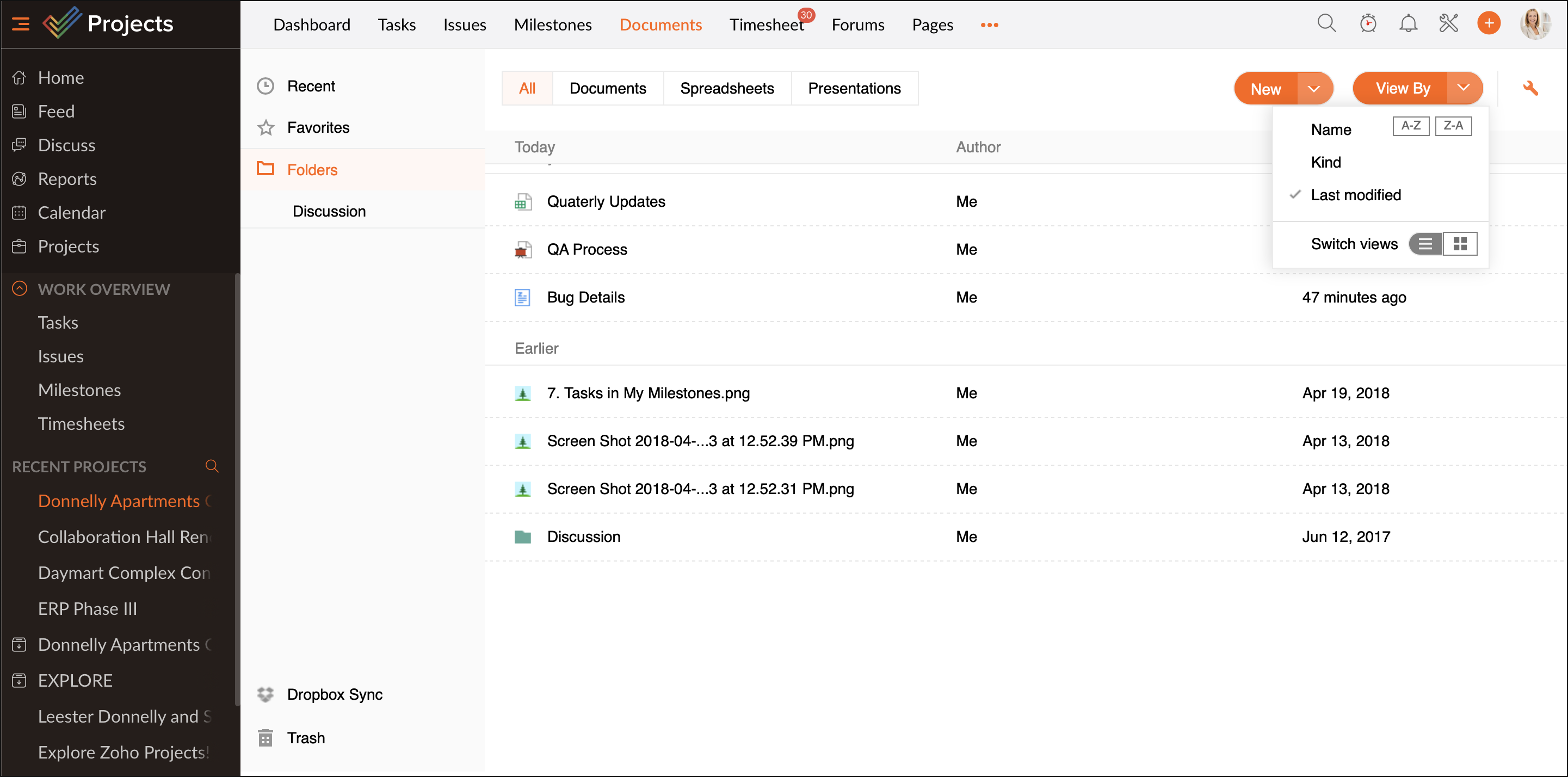Expand the New button dropdown arrow
The height and width of the screenshot is (777, 1568).
pyautogui.click(x=1313, y=89)
